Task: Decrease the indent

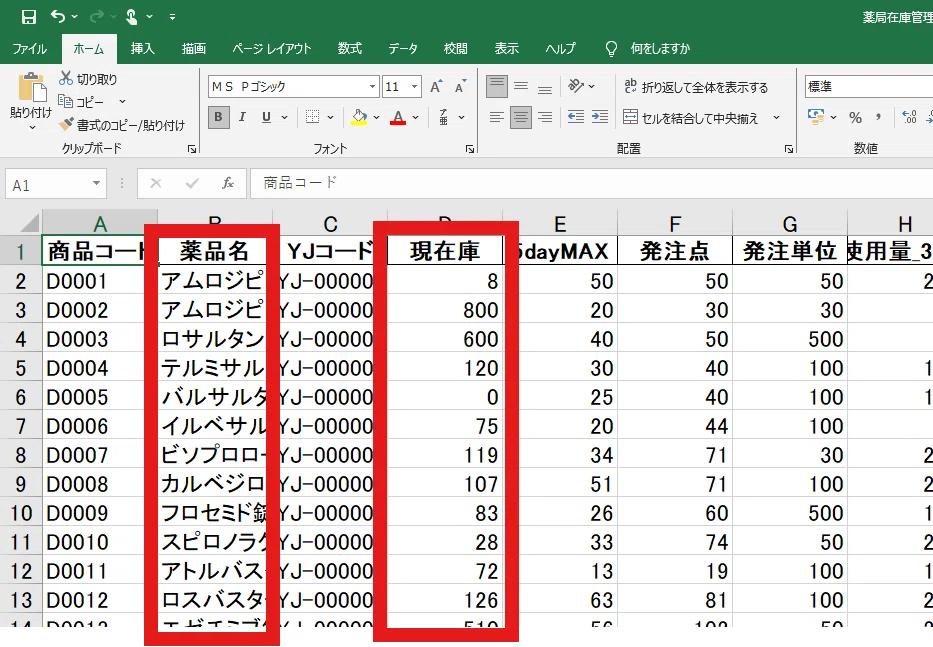Action: click(x=575, y=117)
